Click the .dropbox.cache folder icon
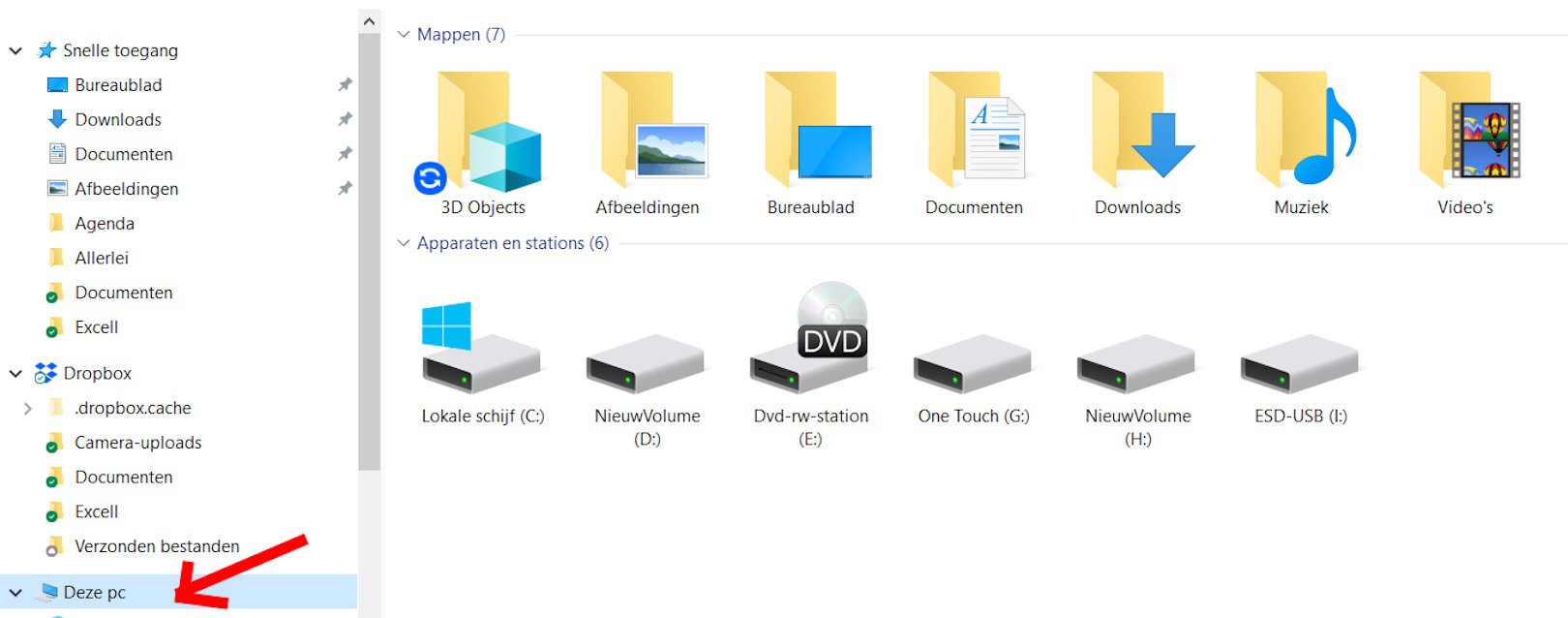 tap(57, 408)
